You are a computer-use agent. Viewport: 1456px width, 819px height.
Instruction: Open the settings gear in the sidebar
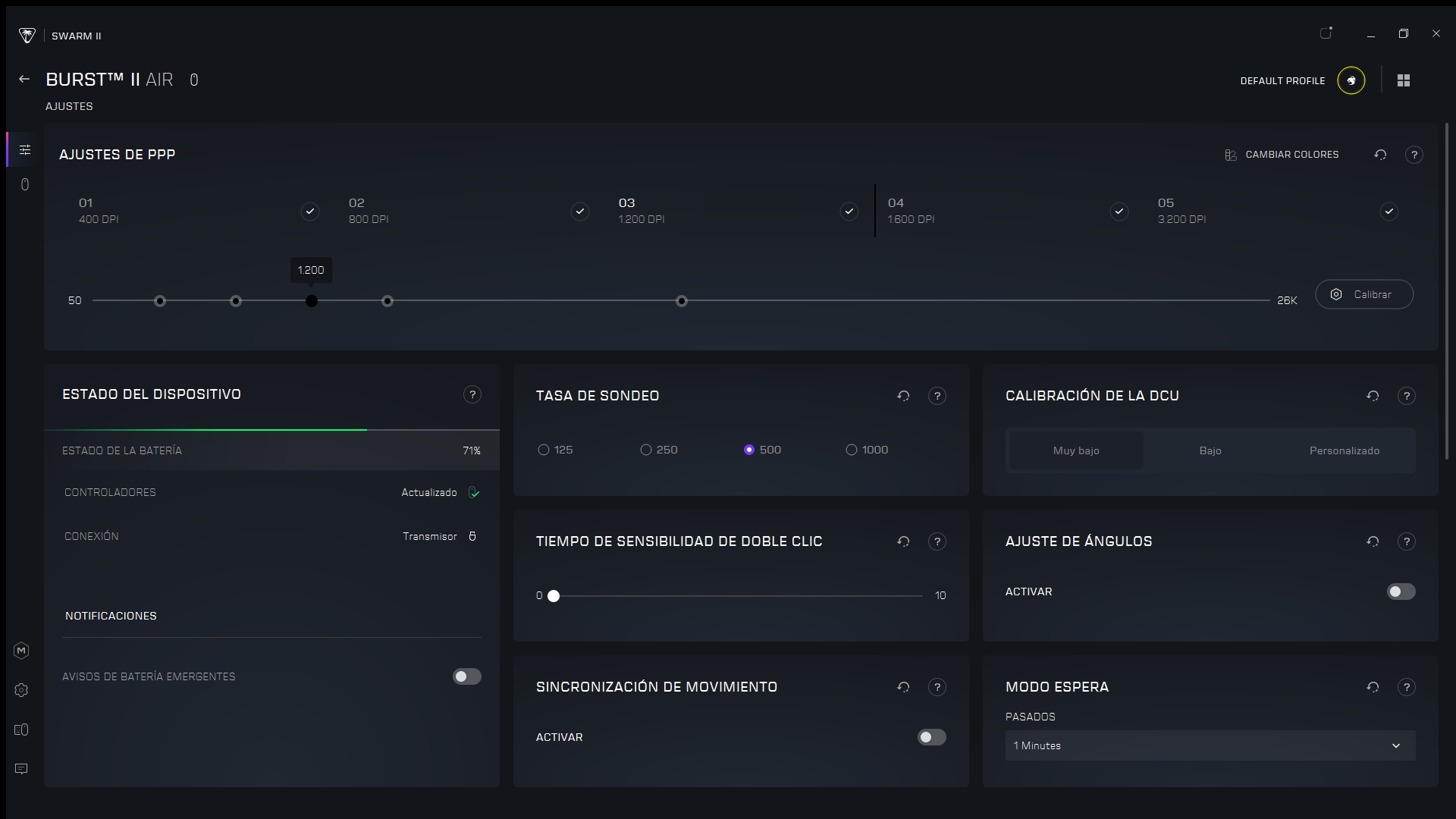21,690
